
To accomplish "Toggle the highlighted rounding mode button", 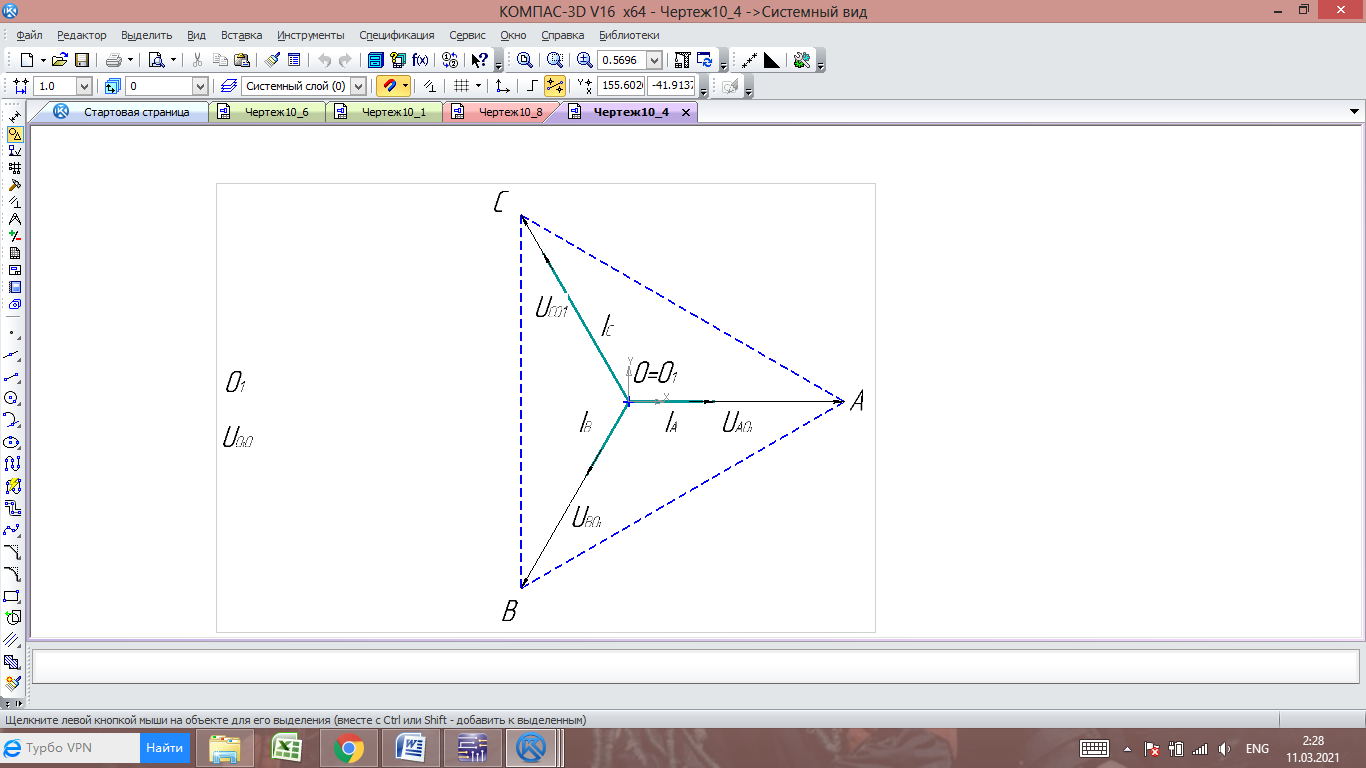I will (x=555, y=86).
